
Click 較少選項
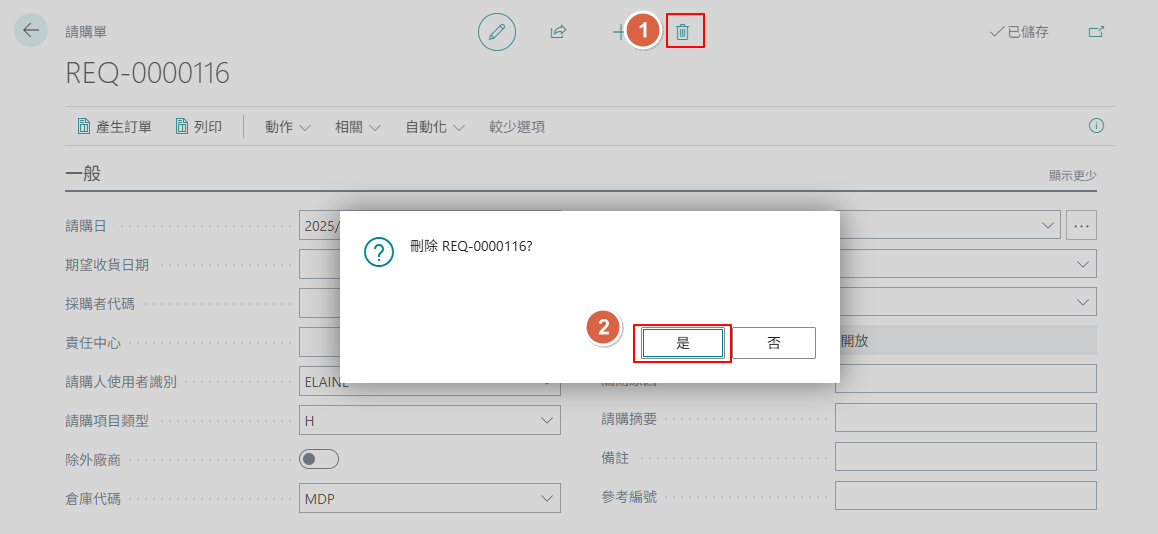point(517,127)
